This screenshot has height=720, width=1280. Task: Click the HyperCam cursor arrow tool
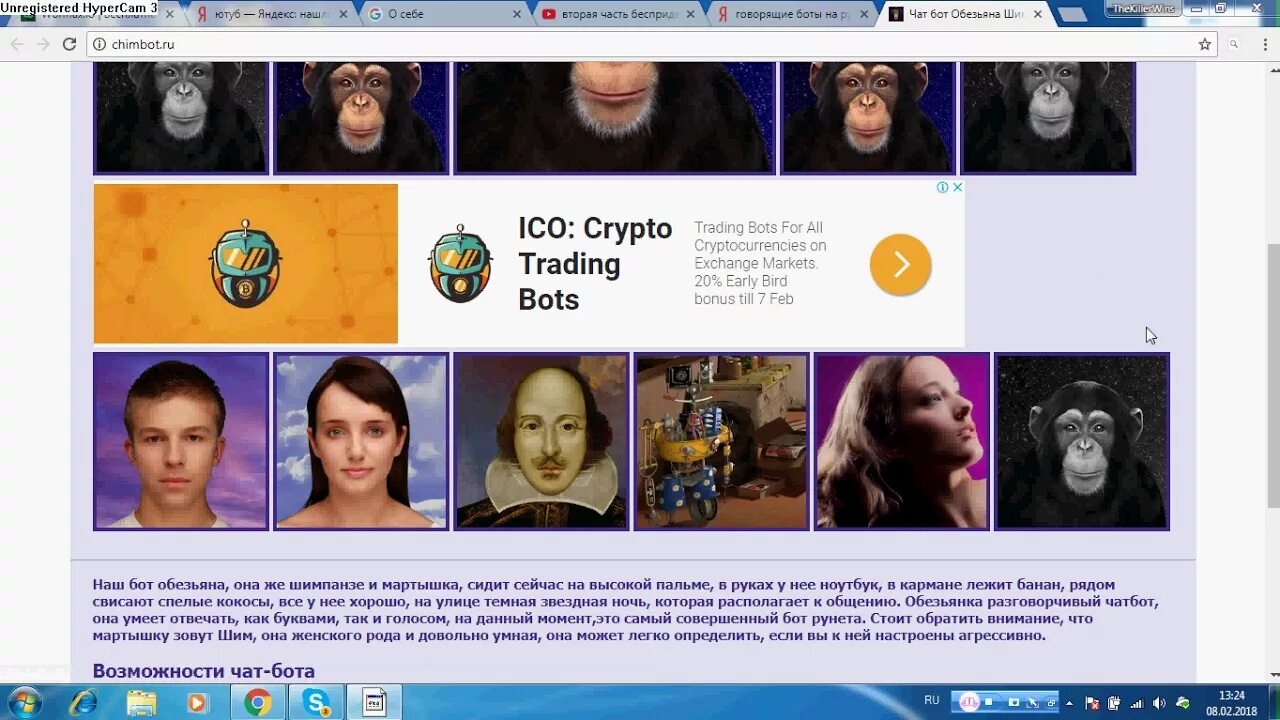click(x=1034, y=702)
